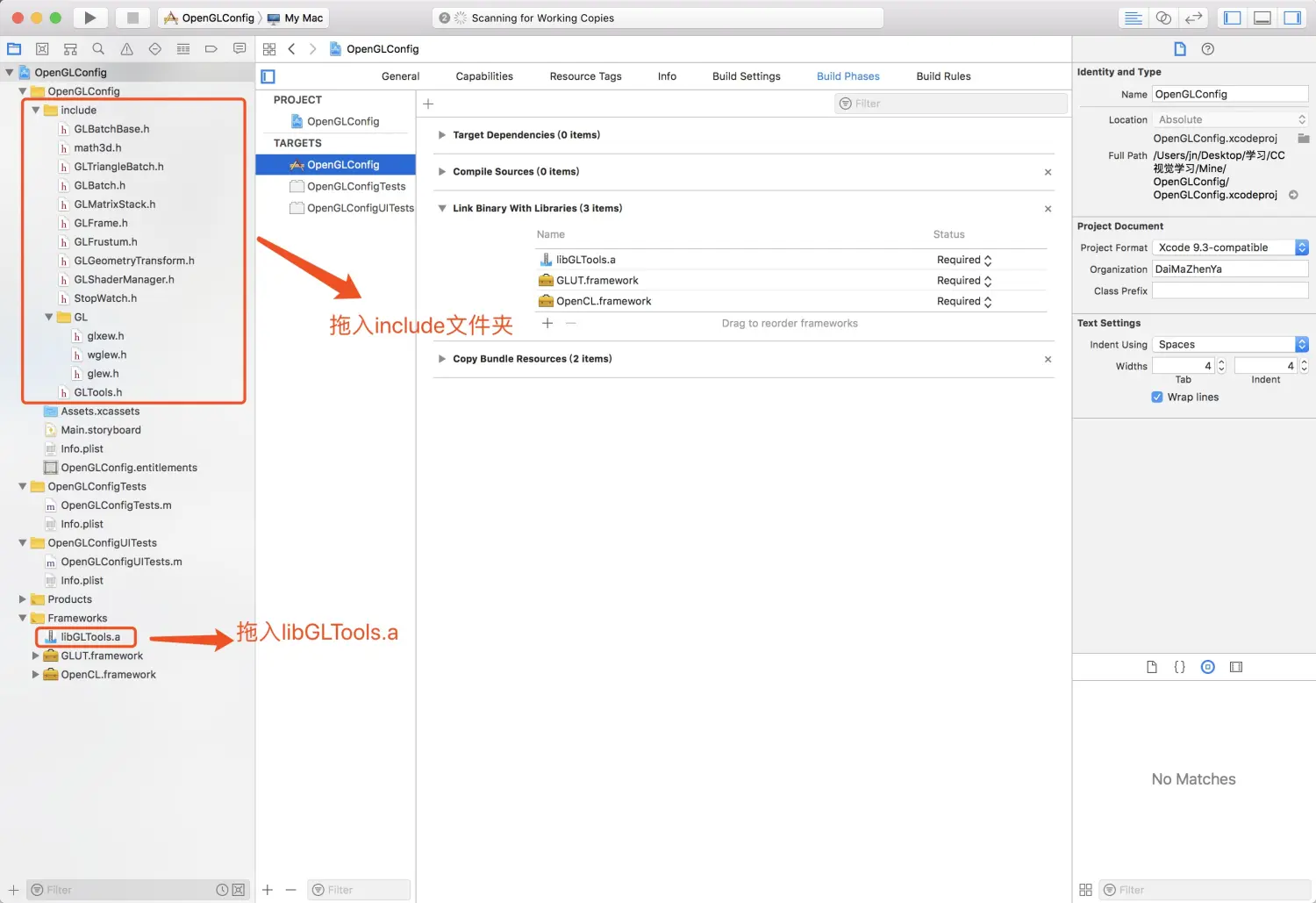The image size is (1316, 903).
Task: Click the build phases Filter field
Action: 951,104
